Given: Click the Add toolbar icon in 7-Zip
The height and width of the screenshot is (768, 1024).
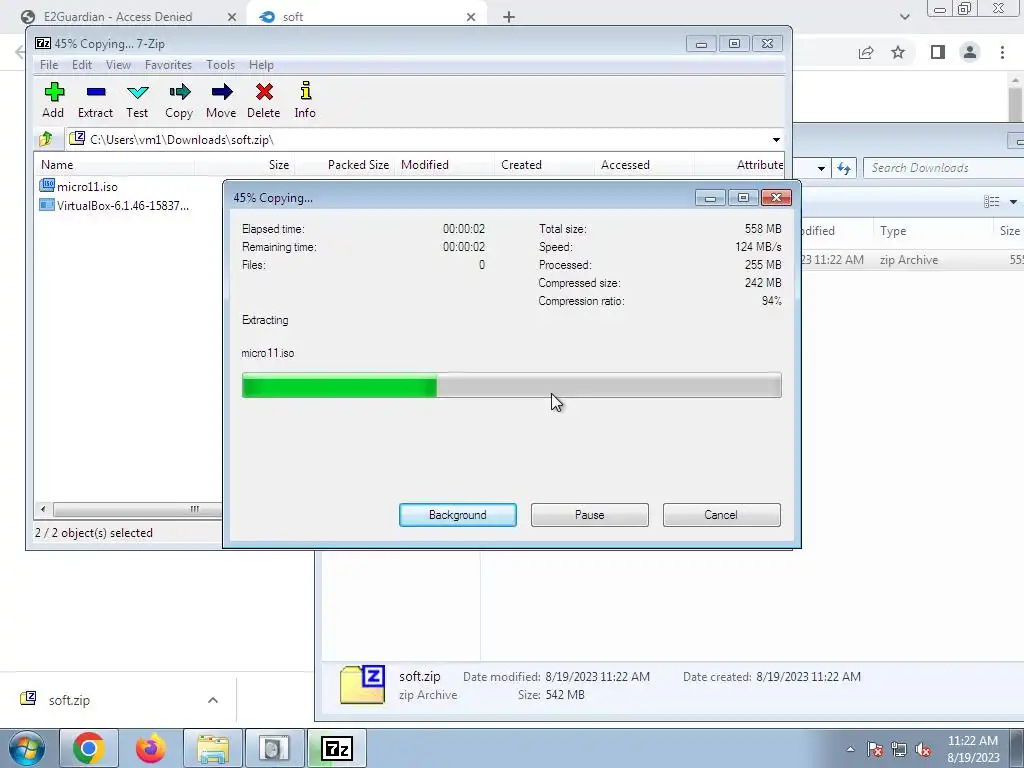Looking at the screenshot, I should (54, 100).
